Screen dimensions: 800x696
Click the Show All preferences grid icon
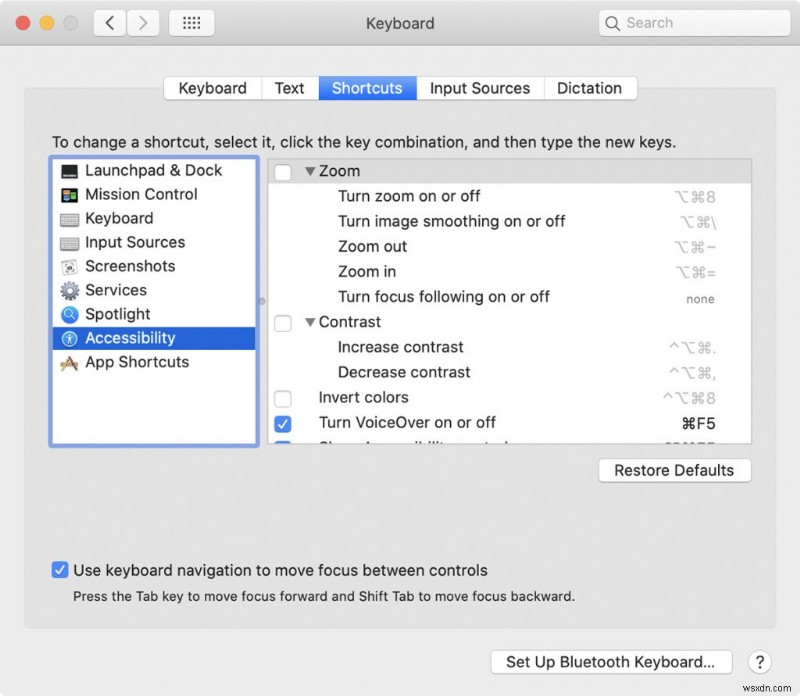tap(192, 22)
